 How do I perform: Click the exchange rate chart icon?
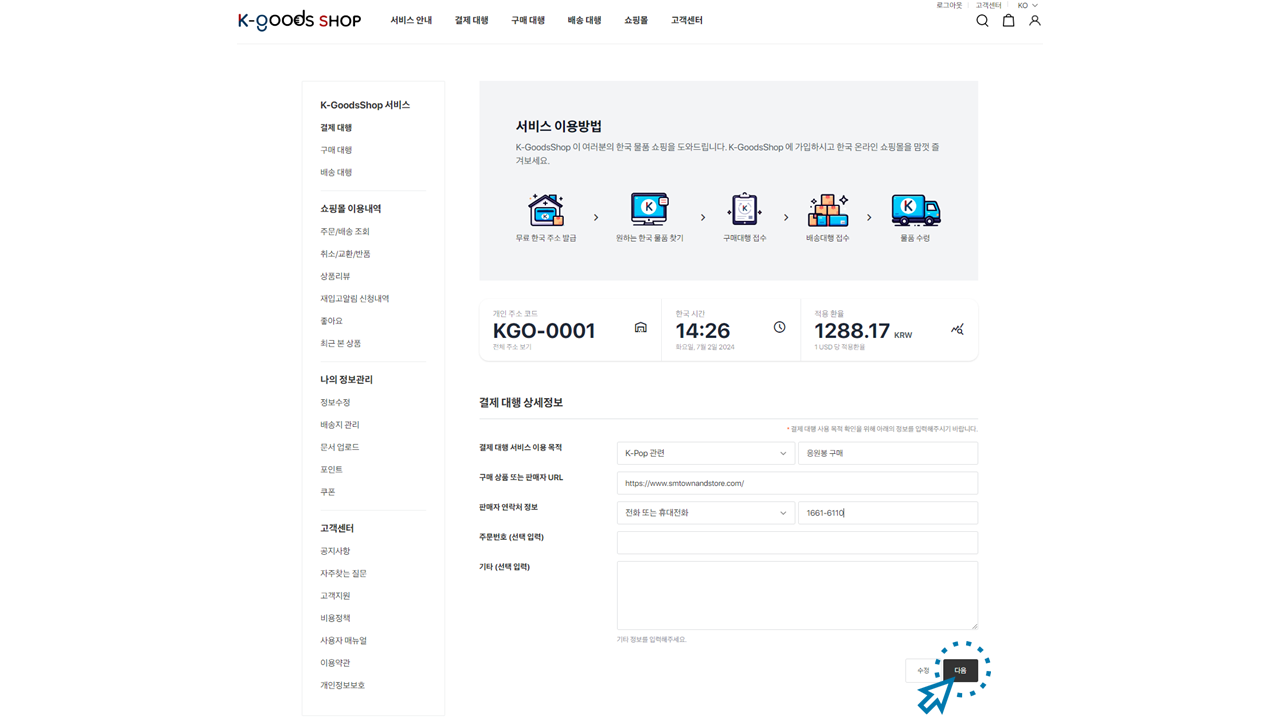tap(957, 329)
